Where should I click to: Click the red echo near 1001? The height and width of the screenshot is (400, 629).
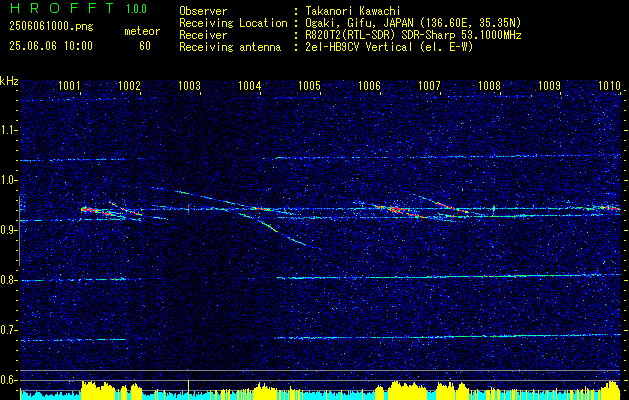(95, 211)
